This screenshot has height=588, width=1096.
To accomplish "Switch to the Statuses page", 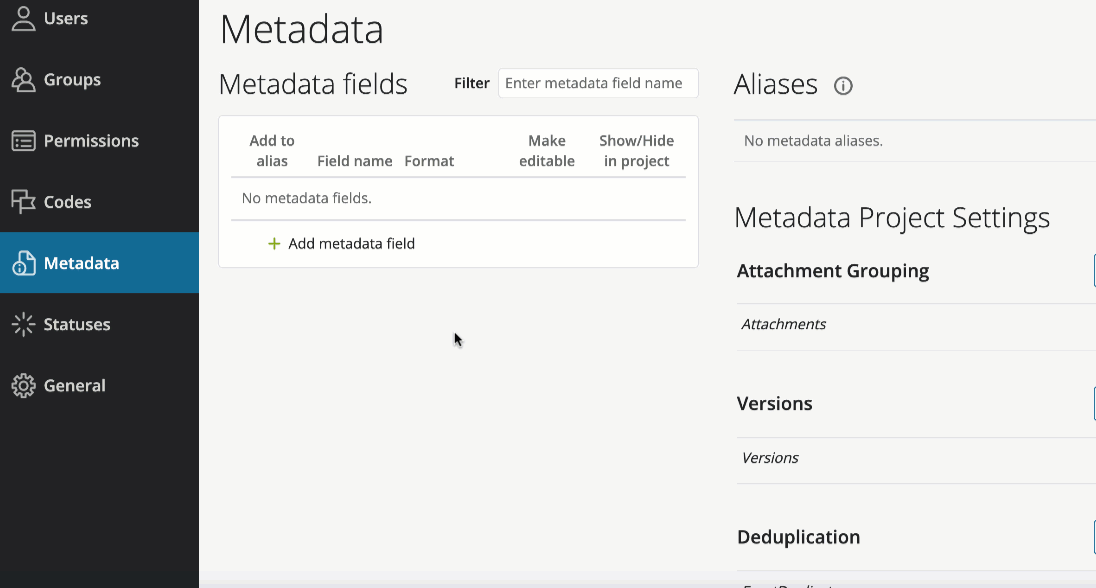I will point(99,324).
